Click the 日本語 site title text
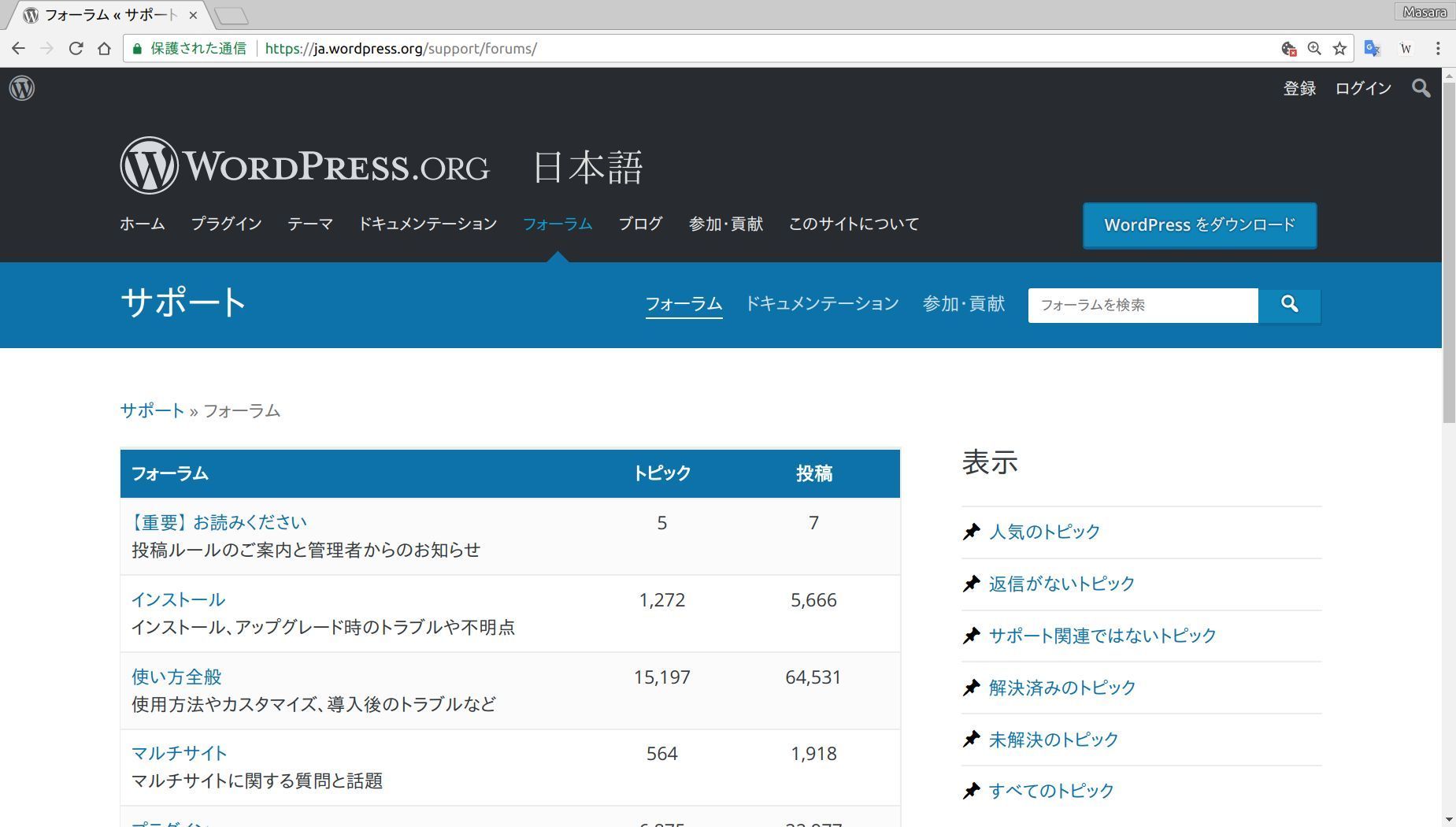Viewport: 1456px width, 827px height. coord(588,168)
